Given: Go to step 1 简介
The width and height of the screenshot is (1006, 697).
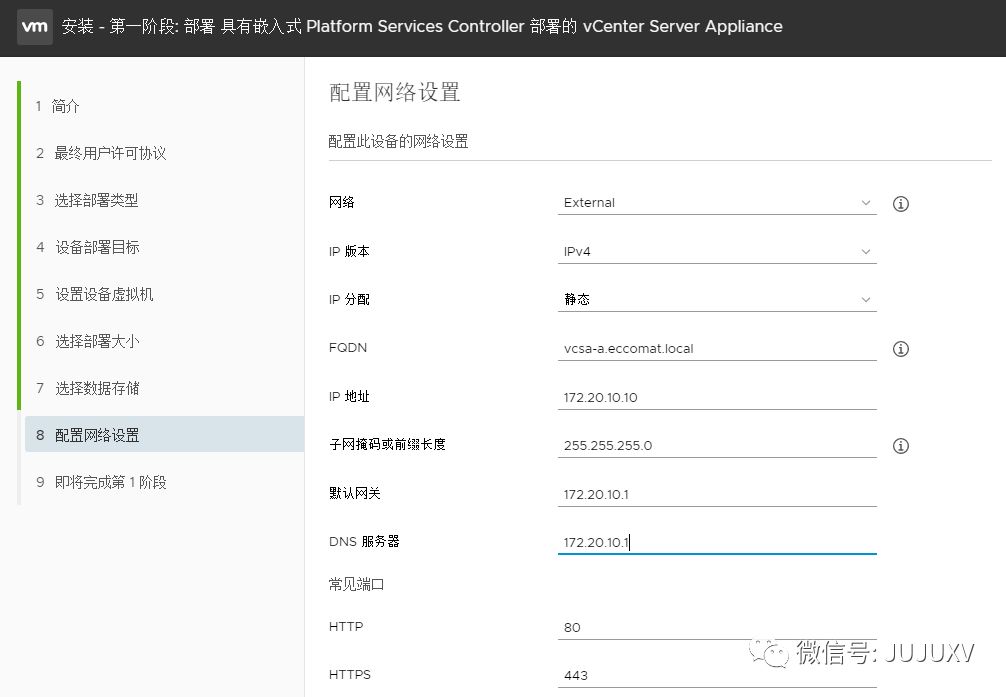Looking at the screenshot, I should (66, 106).
